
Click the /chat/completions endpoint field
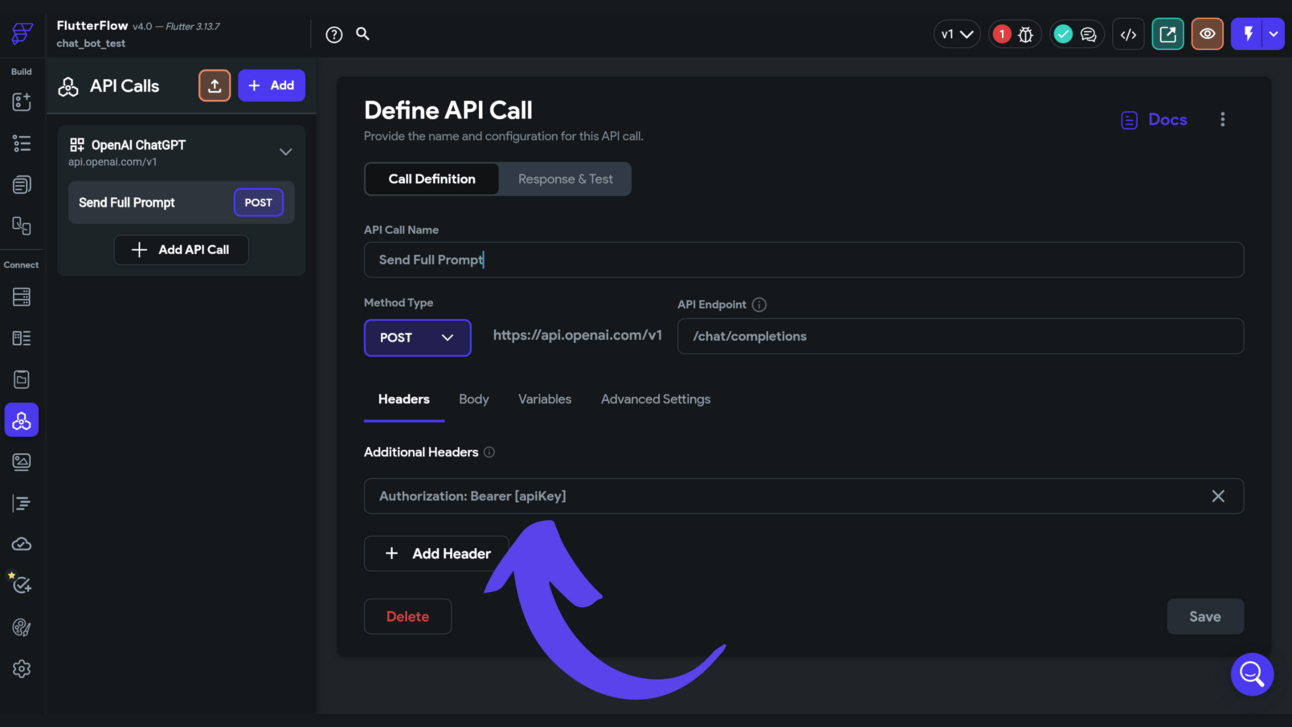961,337
